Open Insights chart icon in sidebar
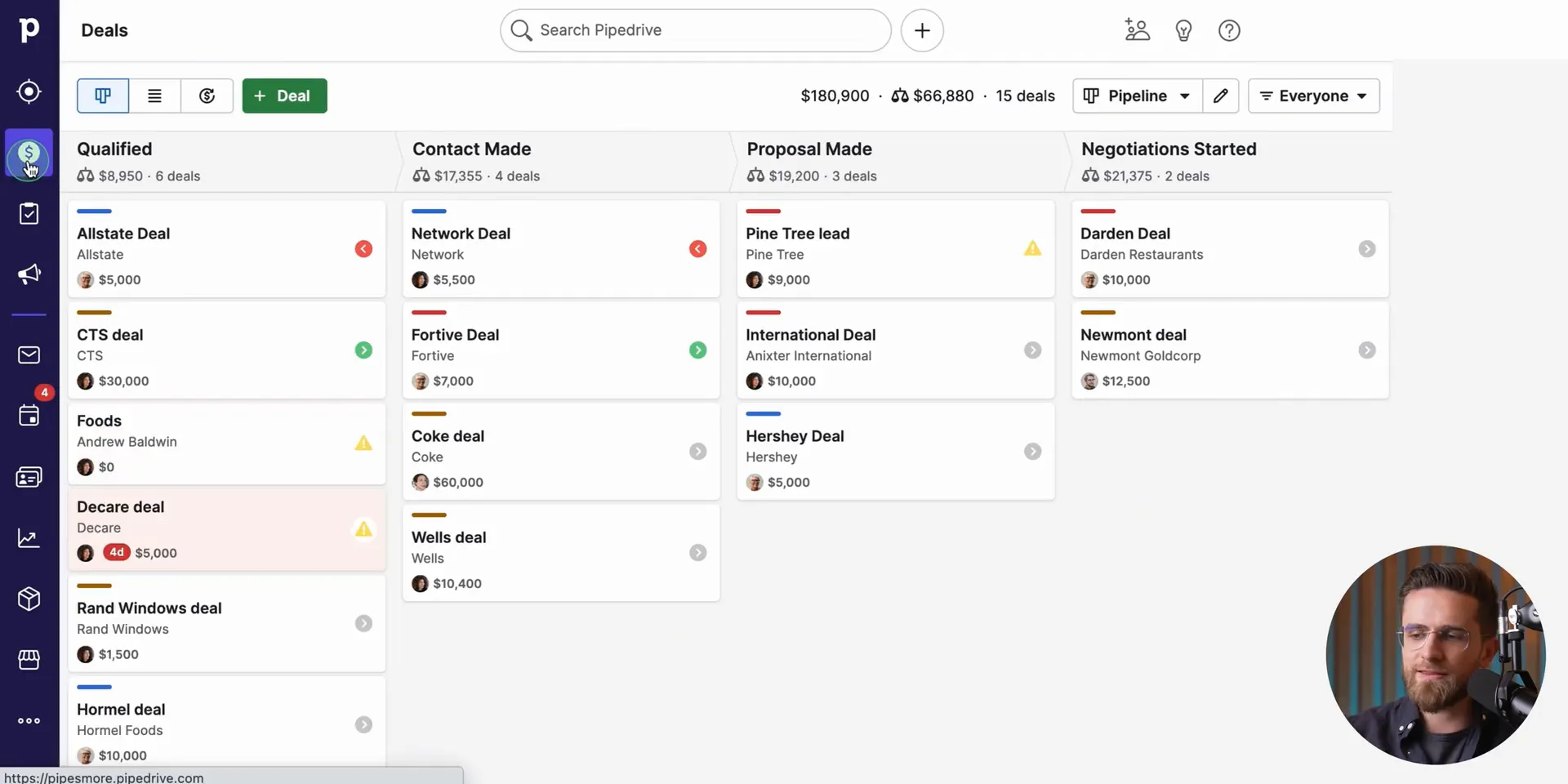Image resolution: width=1568 pixels, height=784 pixels. (29, 538)
